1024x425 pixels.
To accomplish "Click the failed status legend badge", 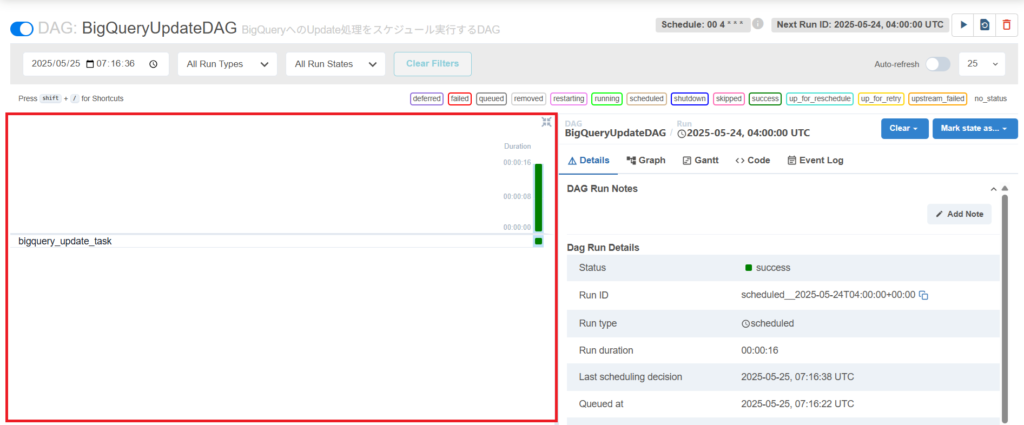I will point(460,99).
